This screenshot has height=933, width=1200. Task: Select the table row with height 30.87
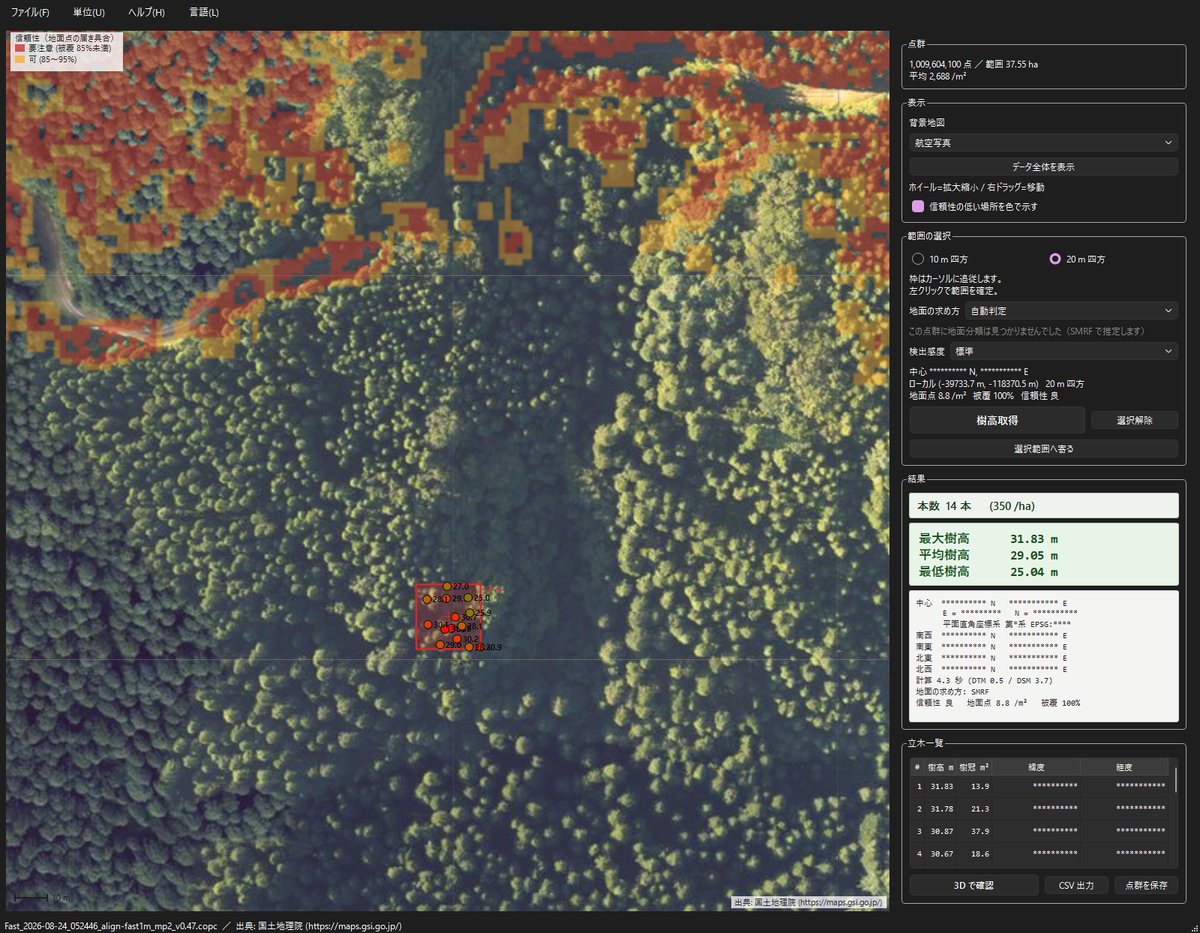1040,831
